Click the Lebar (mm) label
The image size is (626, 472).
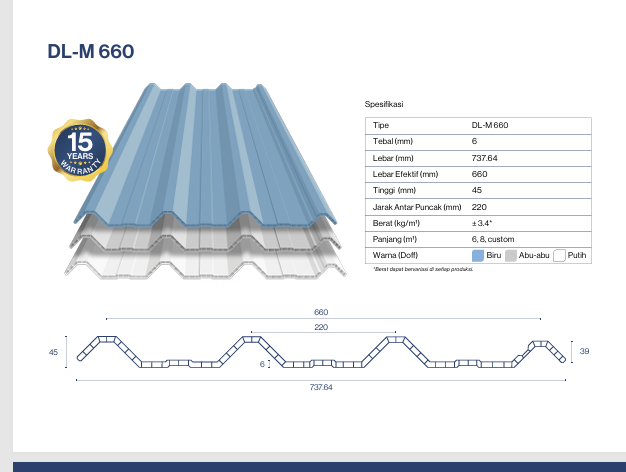pyautogui.click(x=393, y=158)
